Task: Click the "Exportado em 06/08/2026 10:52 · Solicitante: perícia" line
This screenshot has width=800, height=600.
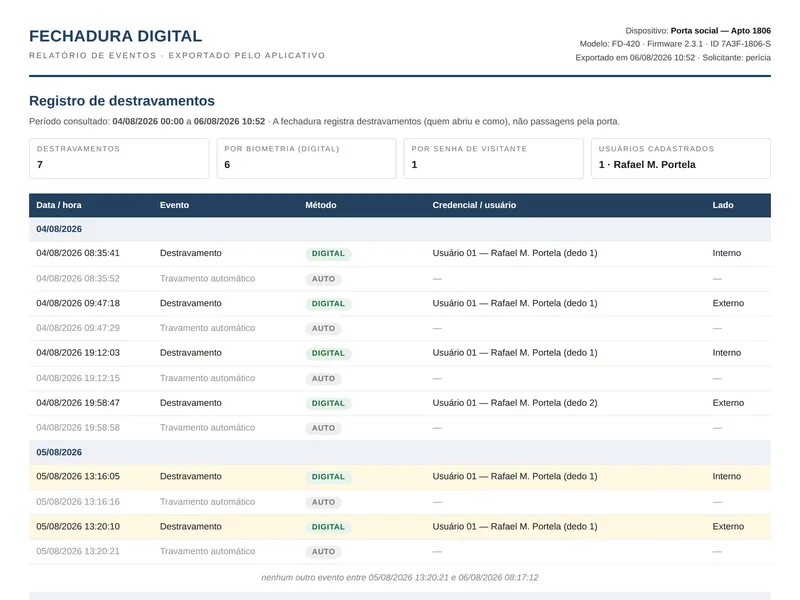Action: pyautogui.click(x=673, y=58)
